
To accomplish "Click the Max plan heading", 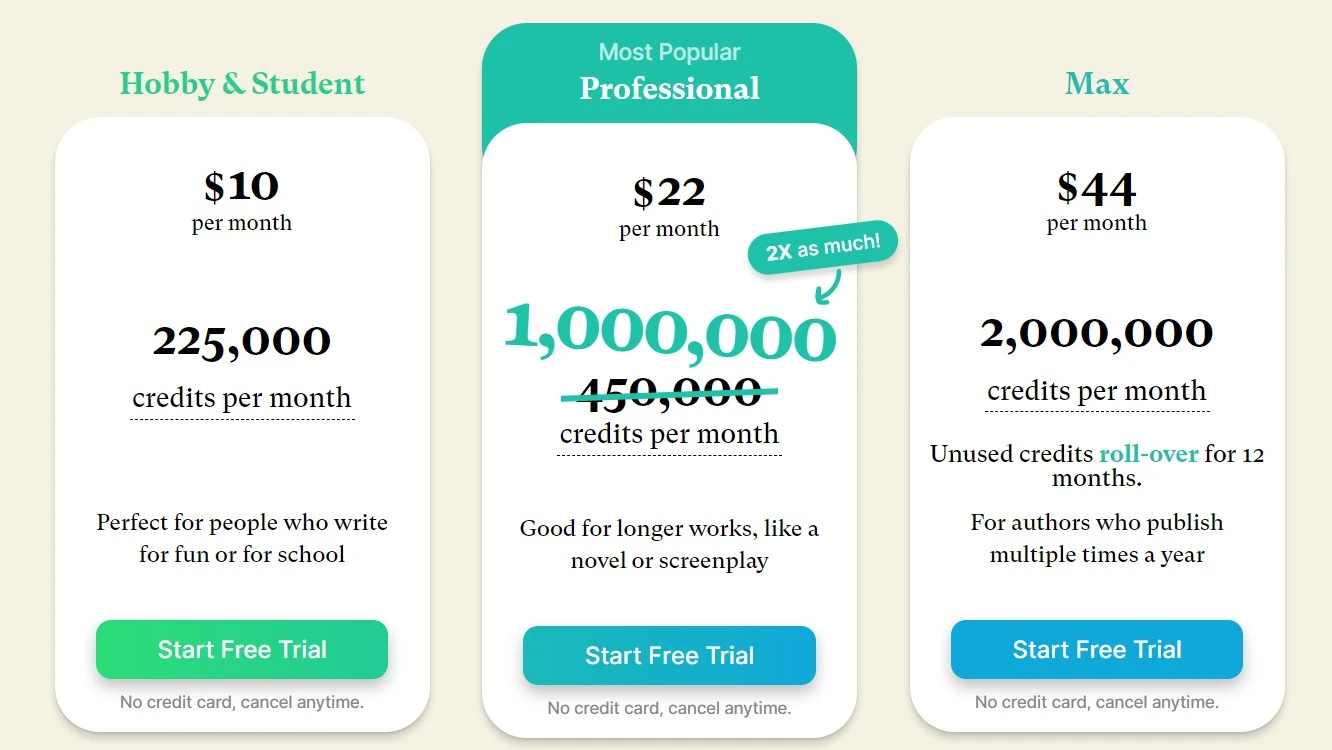I will click(1097, 83).
